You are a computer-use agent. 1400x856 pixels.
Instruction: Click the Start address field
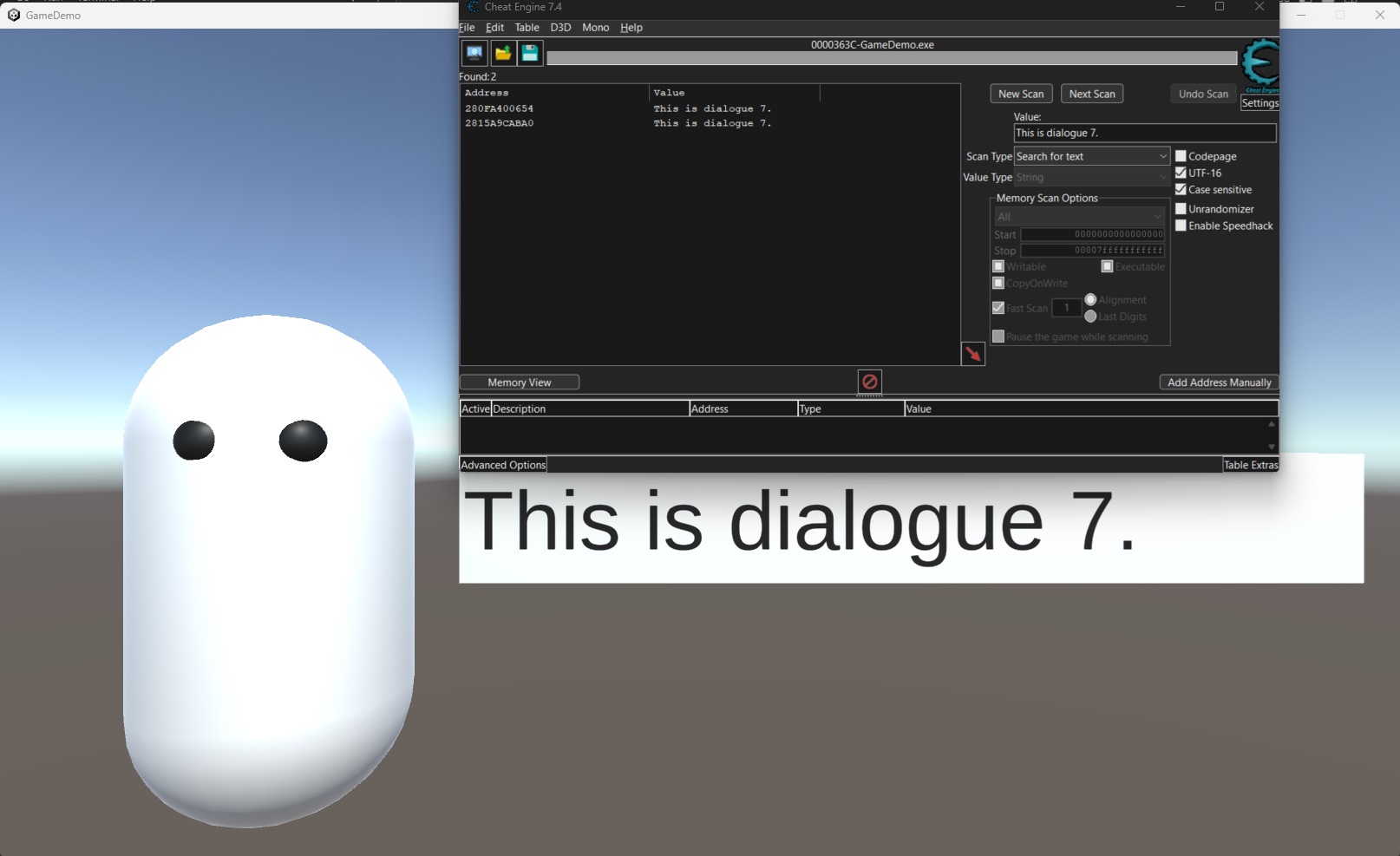click(1092, 234)
